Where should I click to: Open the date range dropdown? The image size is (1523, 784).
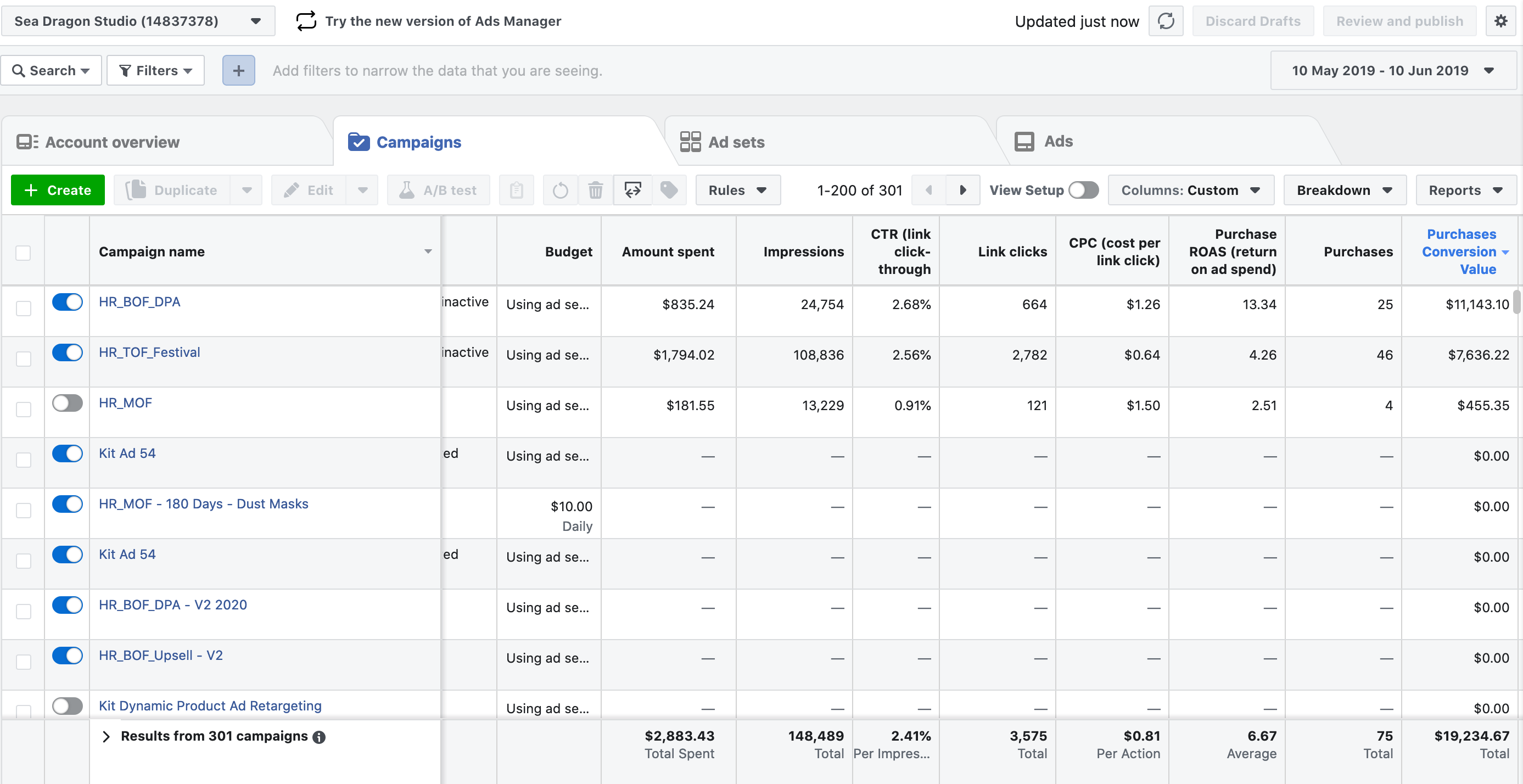coord(1392,71)
